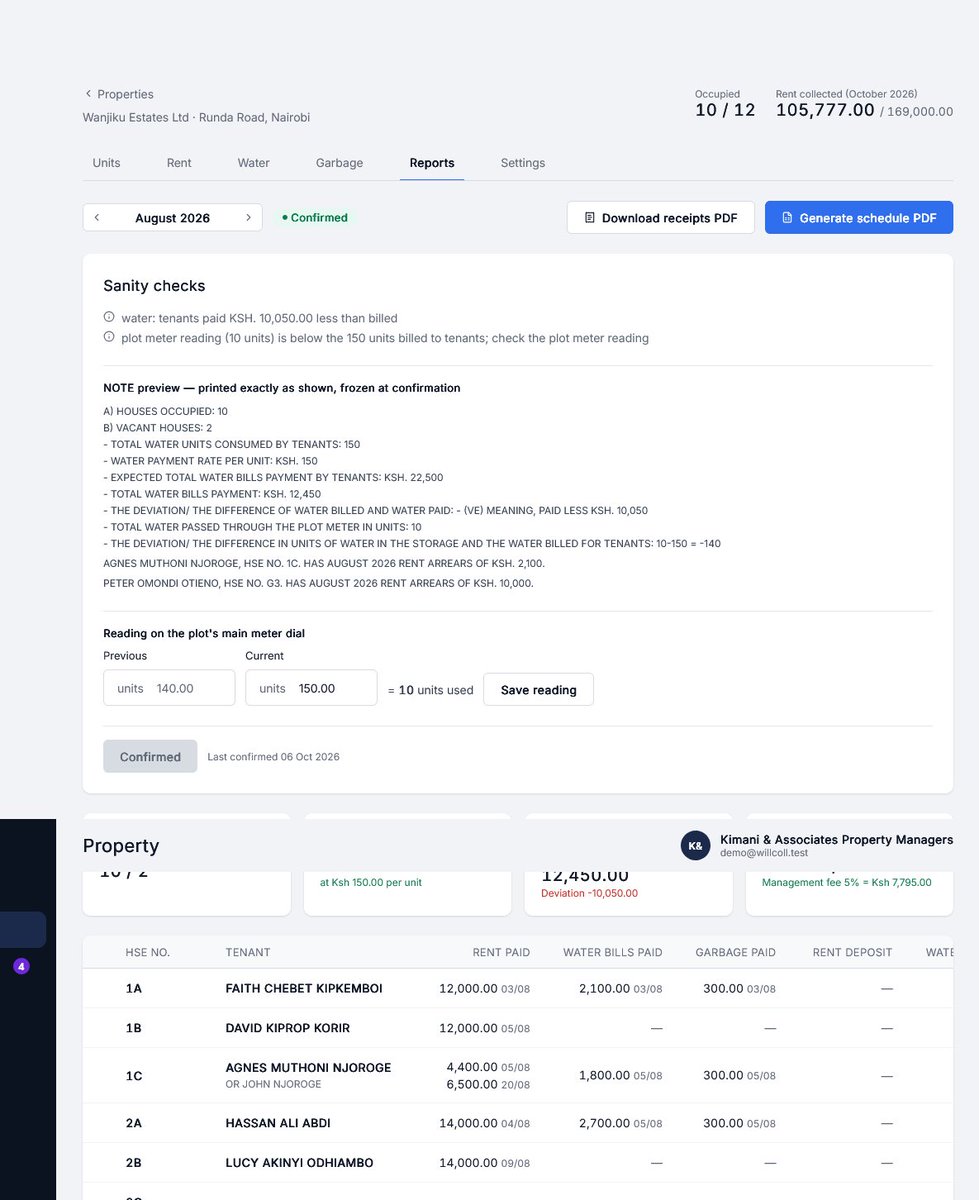Click 300.00 garbage paid by Hassan
Screen dimensions: 979x1200
[739, 1123]
